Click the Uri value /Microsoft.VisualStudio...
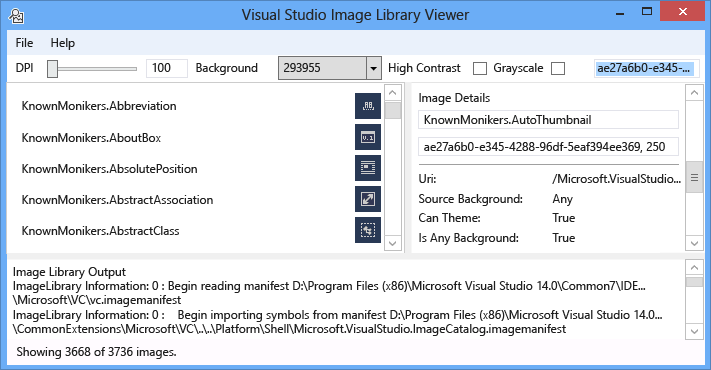Viewport: 711px width, 370px height. [x=617, y=179]
